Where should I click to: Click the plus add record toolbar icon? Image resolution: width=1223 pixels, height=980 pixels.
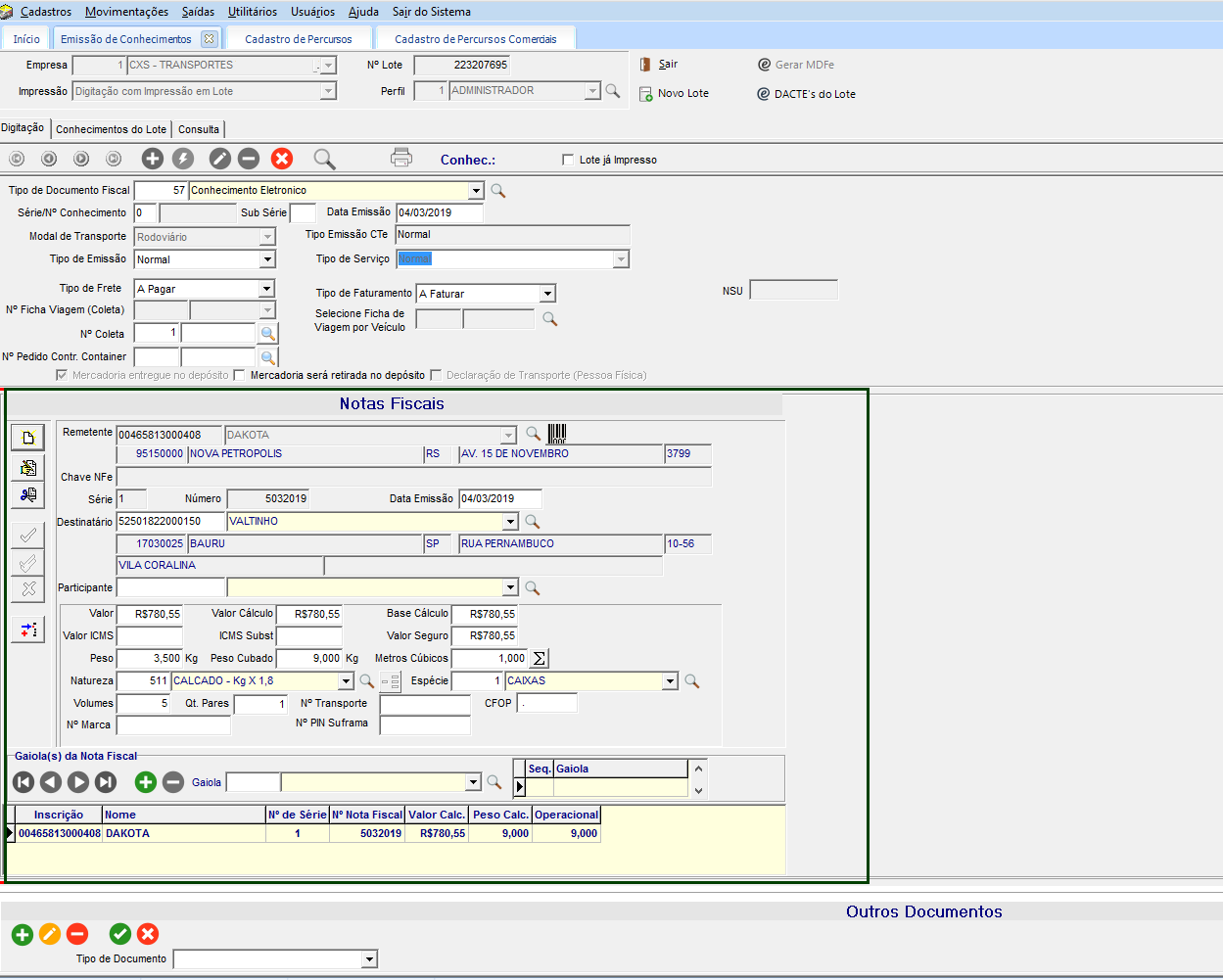point(153,159)
